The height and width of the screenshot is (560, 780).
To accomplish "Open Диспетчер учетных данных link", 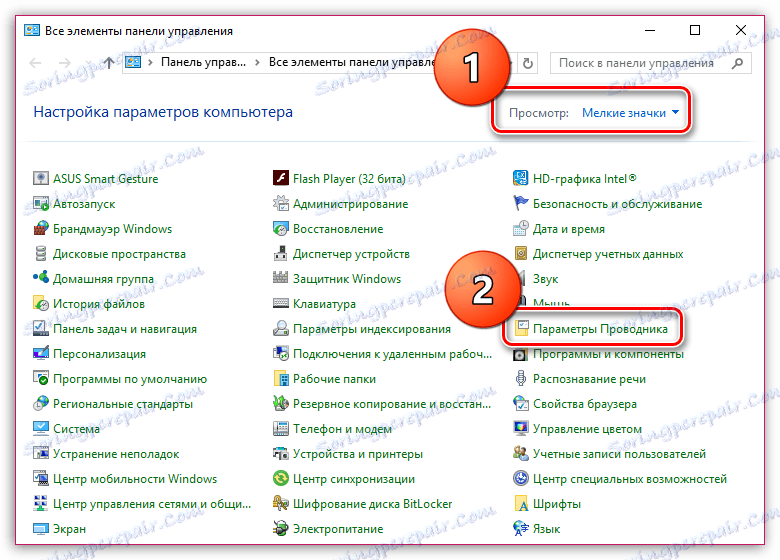I will click(608, 254).
